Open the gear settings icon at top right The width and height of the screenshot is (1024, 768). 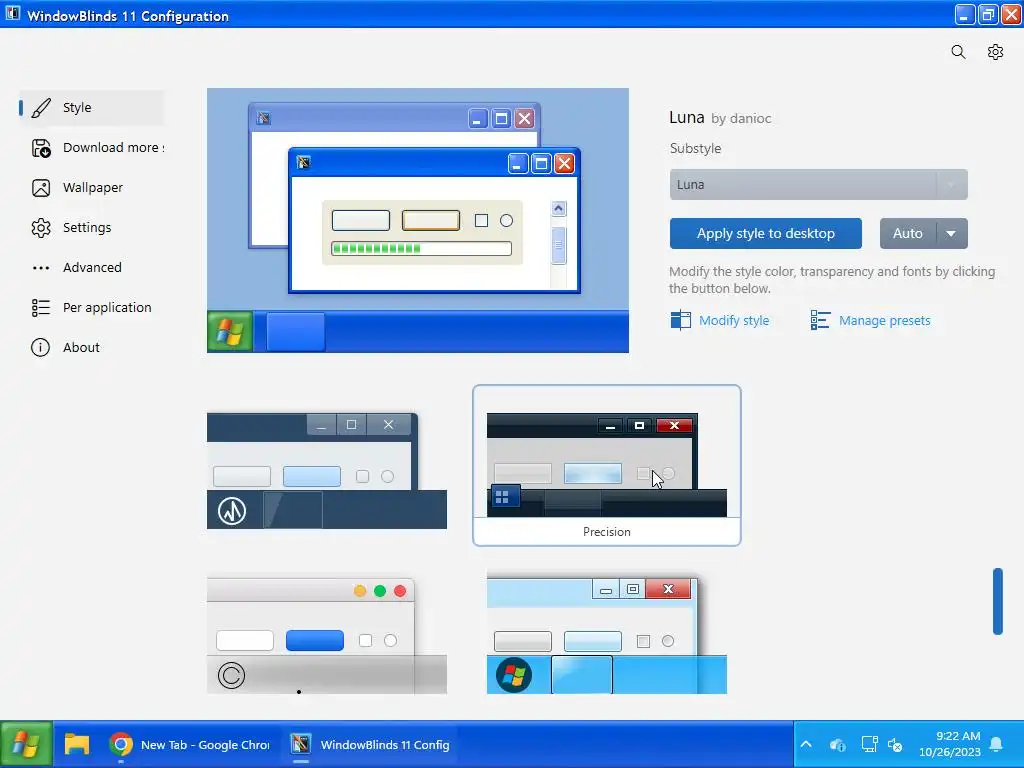[x=995, y=52]
